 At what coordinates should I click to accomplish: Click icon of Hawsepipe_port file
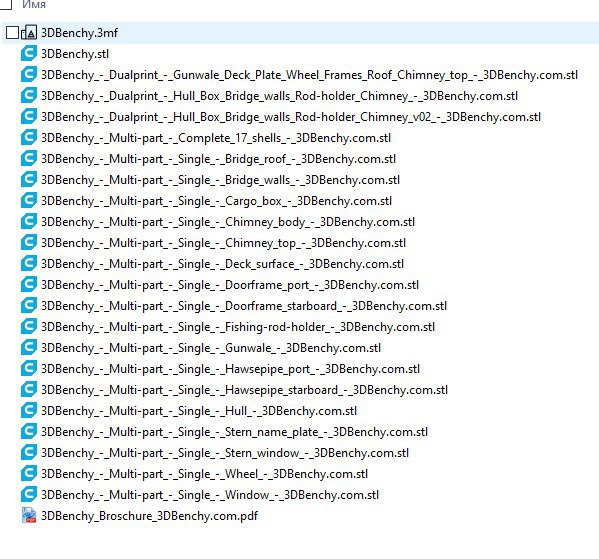29,369
